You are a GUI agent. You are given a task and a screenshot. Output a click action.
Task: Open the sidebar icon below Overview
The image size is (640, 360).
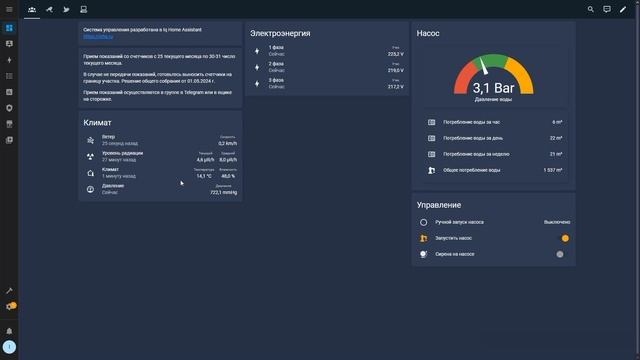point(9,44)
